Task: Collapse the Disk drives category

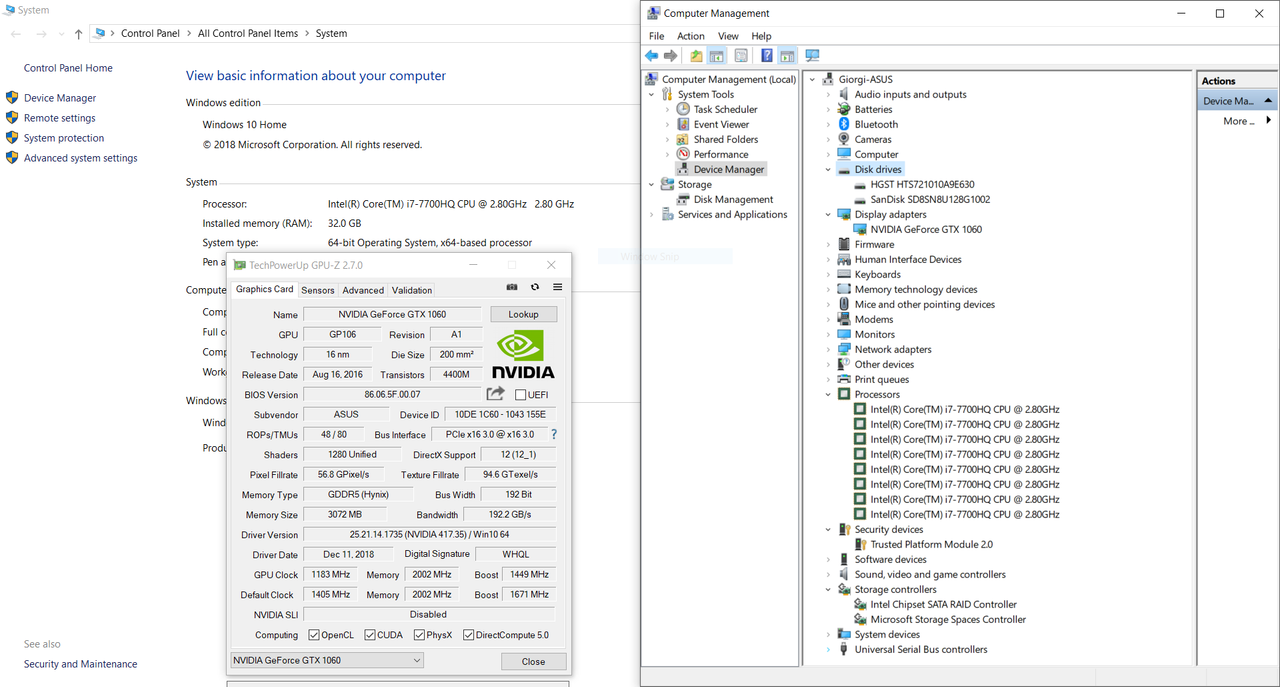Action: point(828,170)
